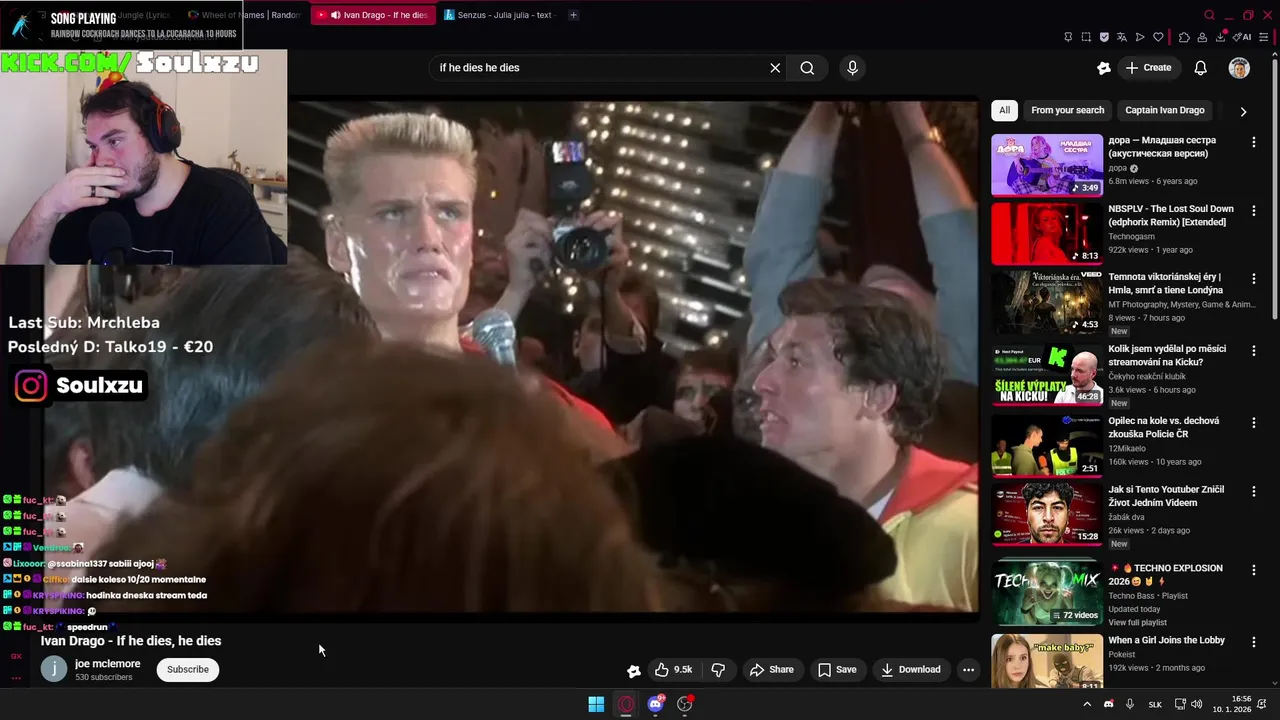Open Opilec na kole video title

point(1163,428)
